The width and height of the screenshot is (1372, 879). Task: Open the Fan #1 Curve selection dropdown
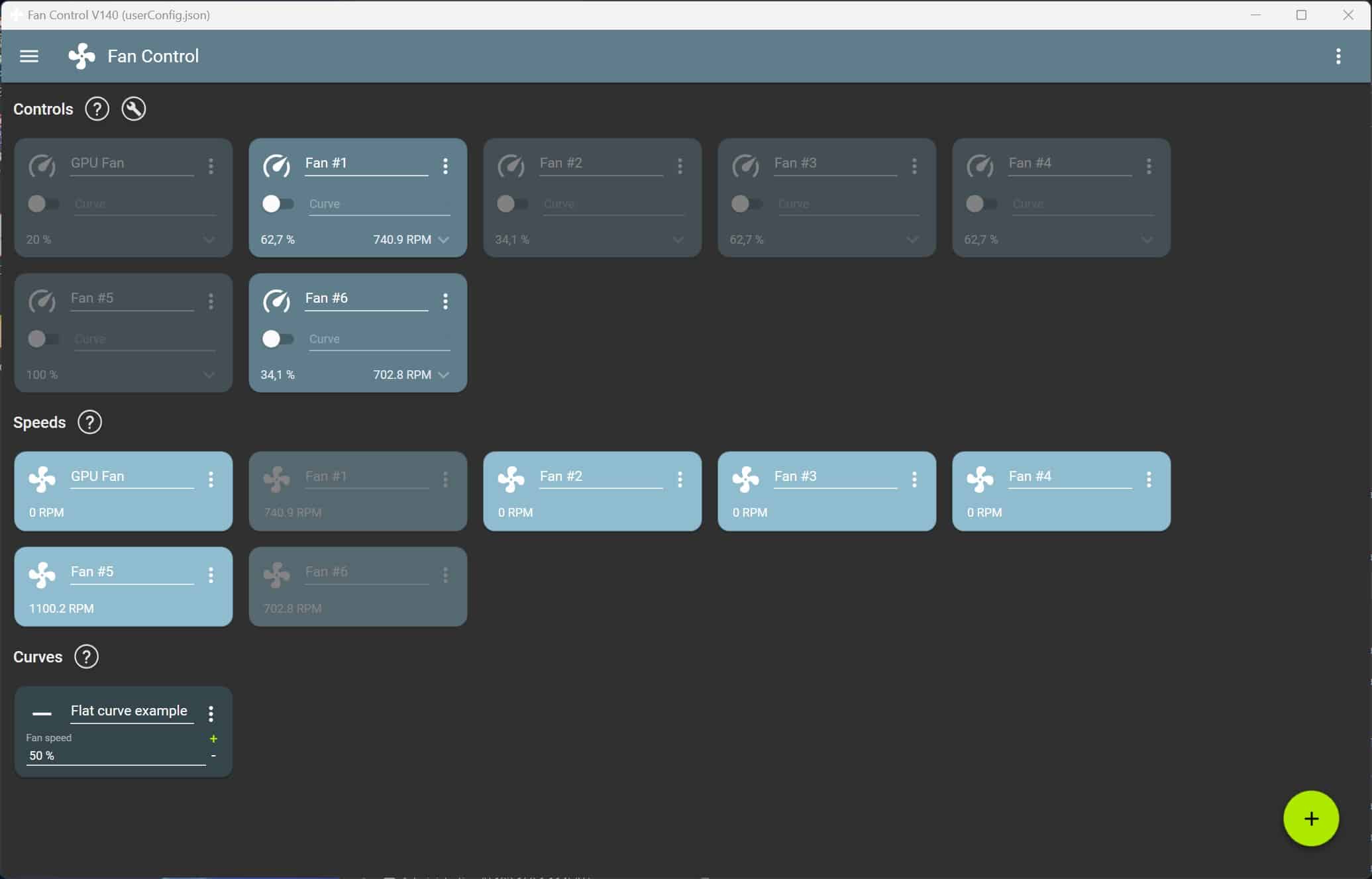coord(379,205)
